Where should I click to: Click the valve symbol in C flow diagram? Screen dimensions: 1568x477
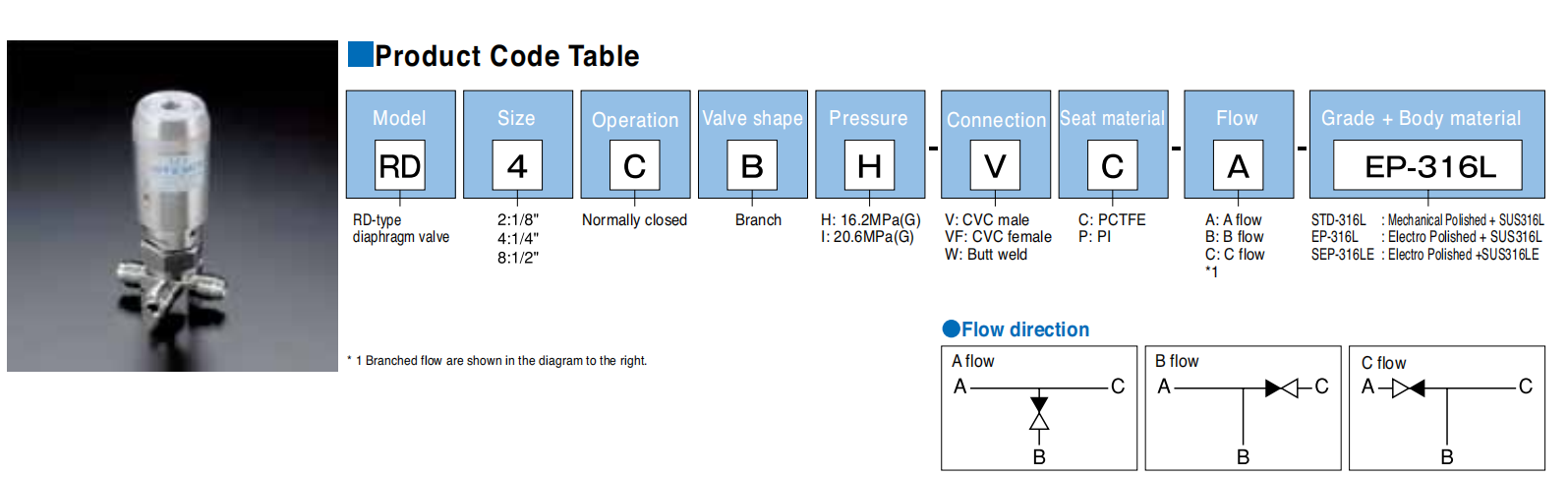pos(1409,388)
